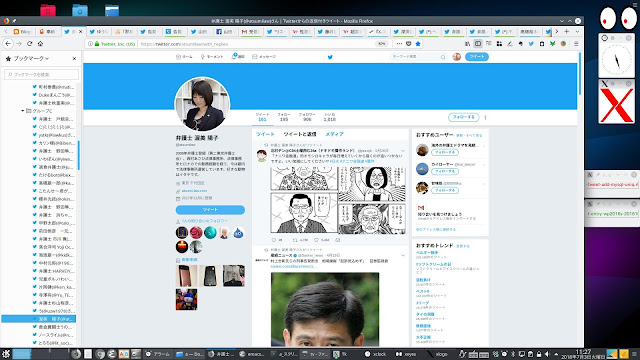Expand the manga tweet options chevron
The width and height of the screenshot is (640, 360).
[403, 151]
